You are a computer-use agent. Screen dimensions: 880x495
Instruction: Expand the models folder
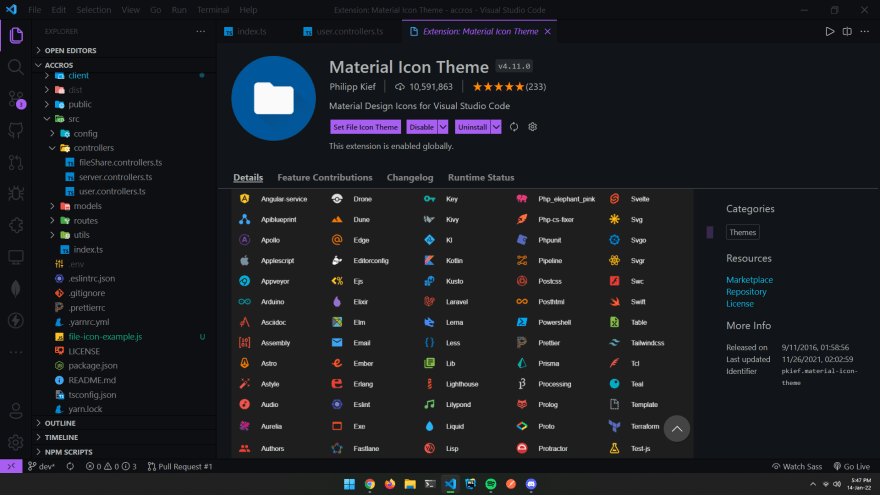click(88, 206)
